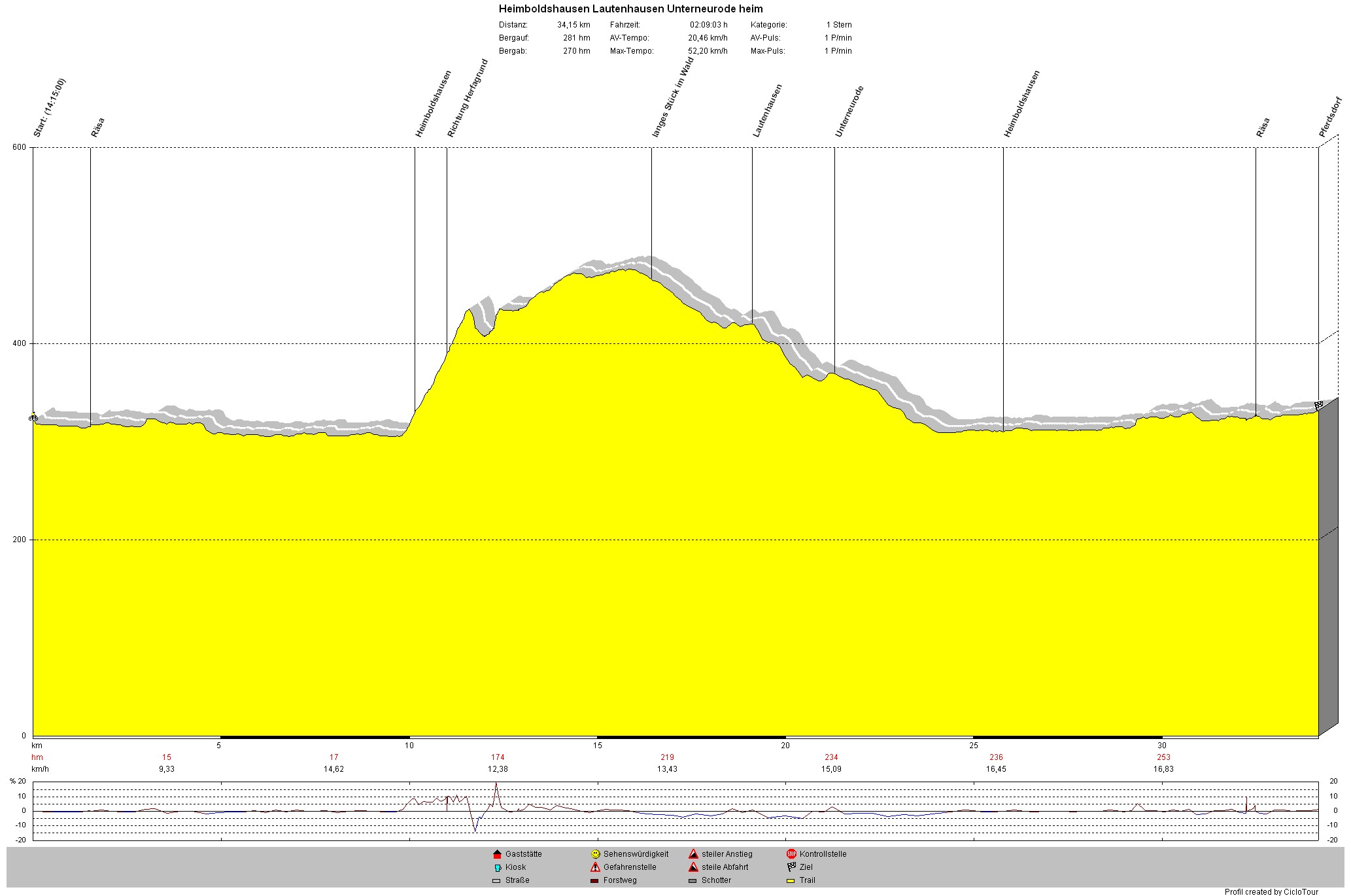The height and width of the screenshot is (896, 1351).
Task: Click the Richtung Herfagrund waypoint label
Action: 468,98
